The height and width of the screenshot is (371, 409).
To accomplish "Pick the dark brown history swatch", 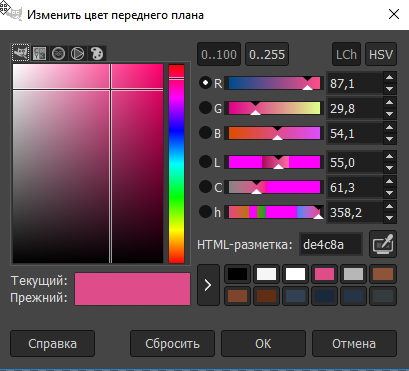I will pos(267,296).
